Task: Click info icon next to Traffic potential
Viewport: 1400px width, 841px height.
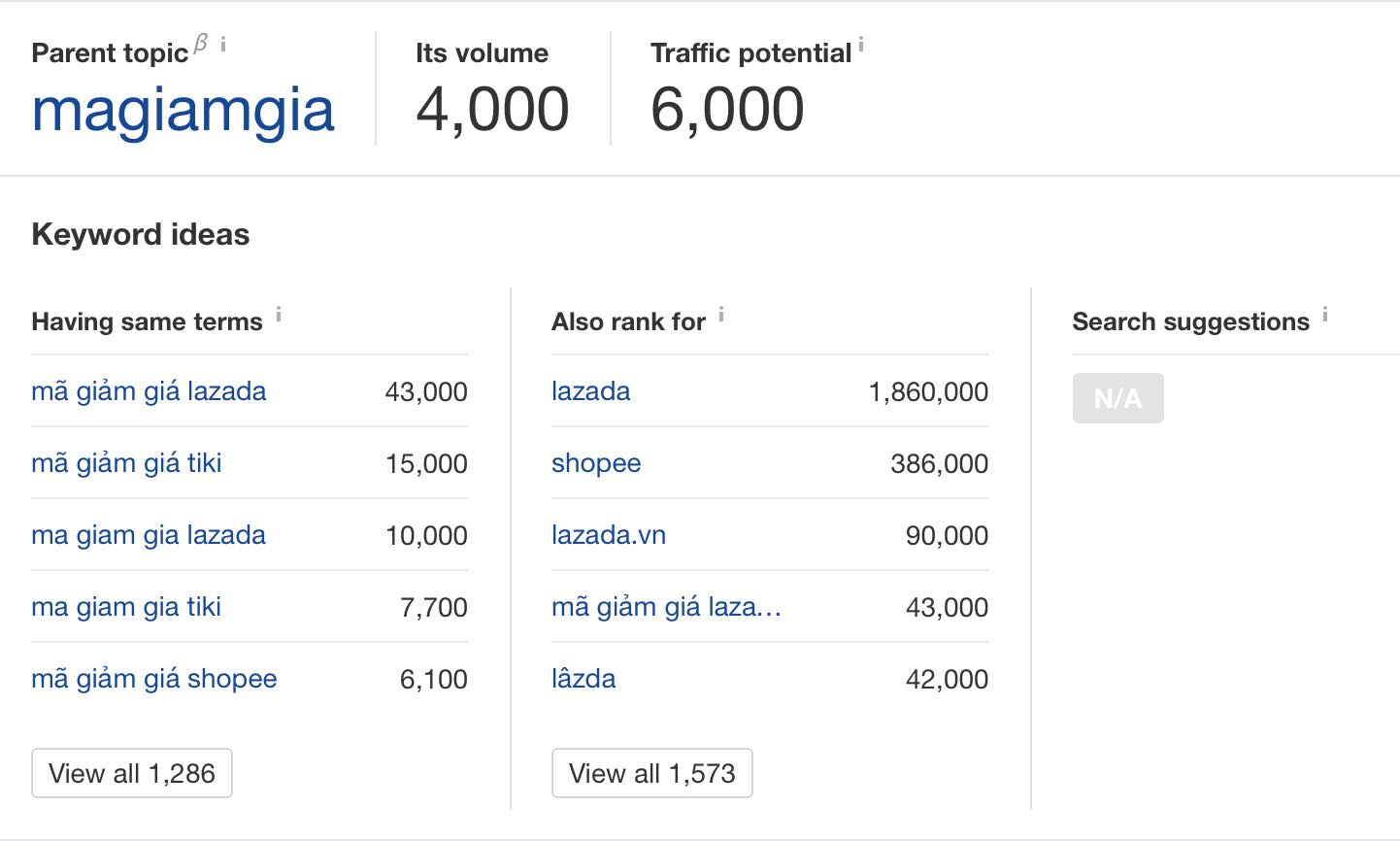Action: coord(861,44)
